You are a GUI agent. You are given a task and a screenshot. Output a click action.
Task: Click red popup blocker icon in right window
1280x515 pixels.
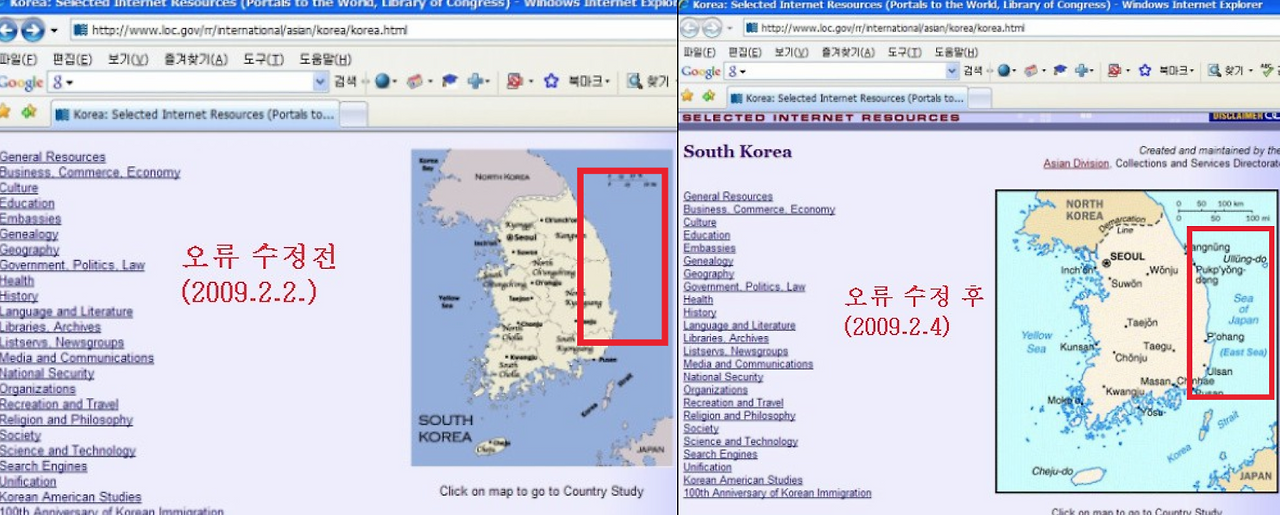tap(1113, 71)
